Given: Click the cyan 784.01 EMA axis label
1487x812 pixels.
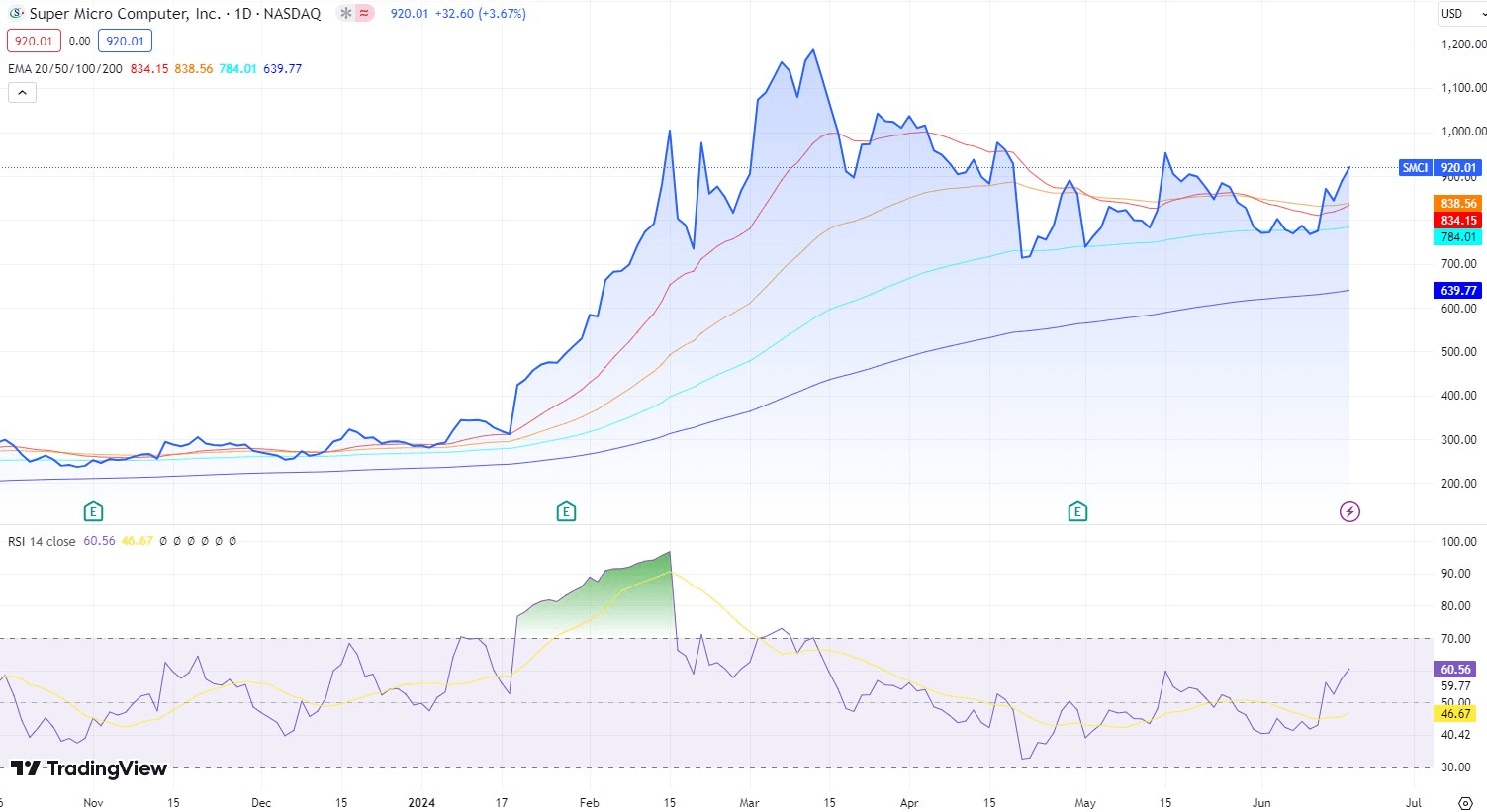Looking at the screenshot, I should click(x=1457, y=237).
